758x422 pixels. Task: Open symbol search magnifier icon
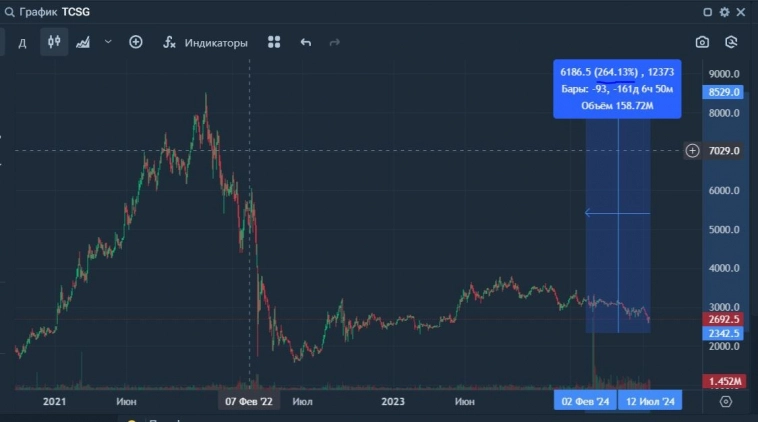tap(9, 12)
